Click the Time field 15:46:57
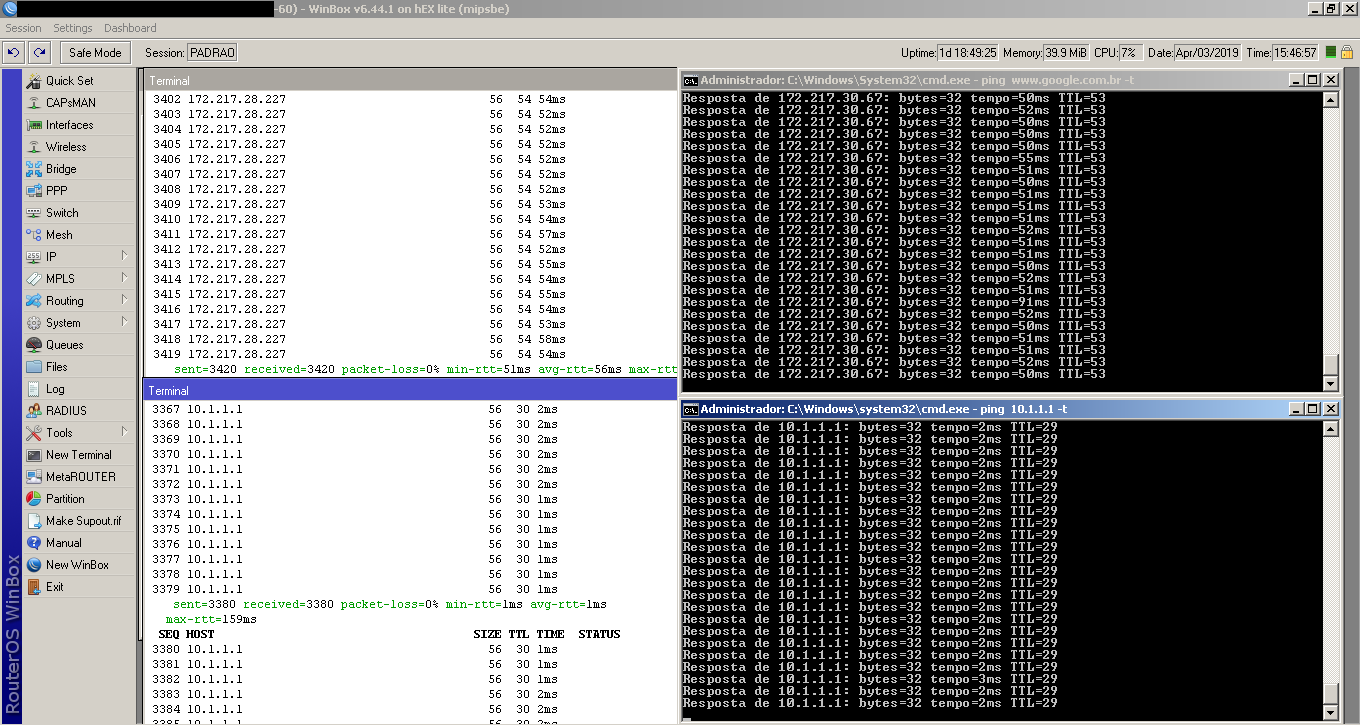 click(x=1296, y=53)
